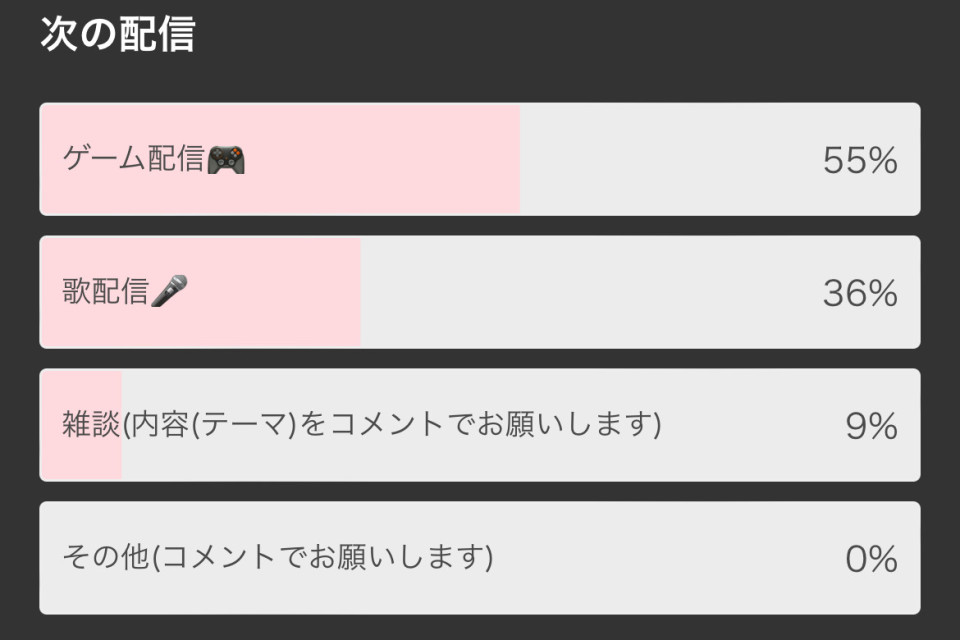Screen dimensions: 960x640
Task: Choose その他(コメントでお願いします) option
Action: click(480, 558)
